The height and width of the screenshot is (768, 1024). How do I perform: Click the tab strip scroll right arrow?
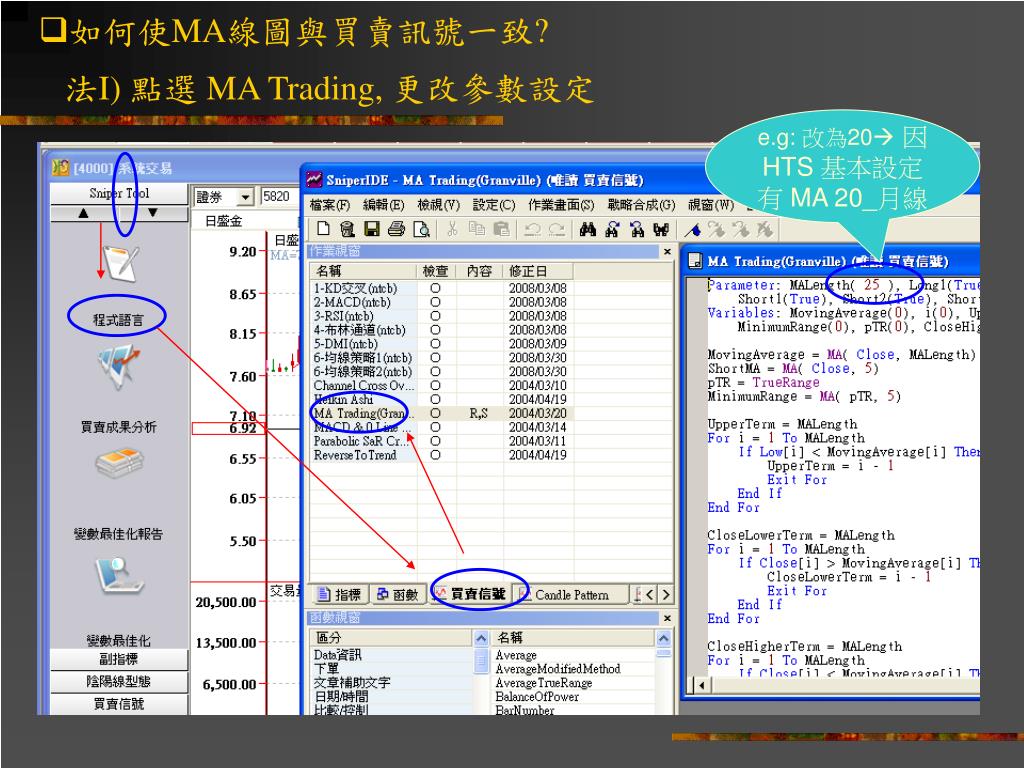point(665,594)
